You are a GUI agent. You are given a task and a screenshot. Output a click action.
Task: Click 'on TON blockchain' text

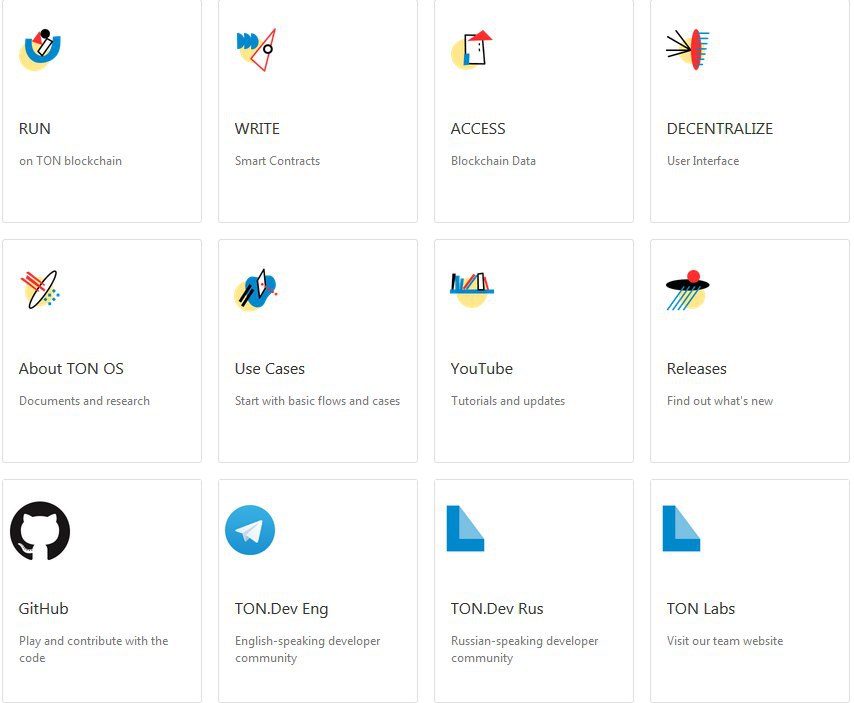(x=70, y=161)
